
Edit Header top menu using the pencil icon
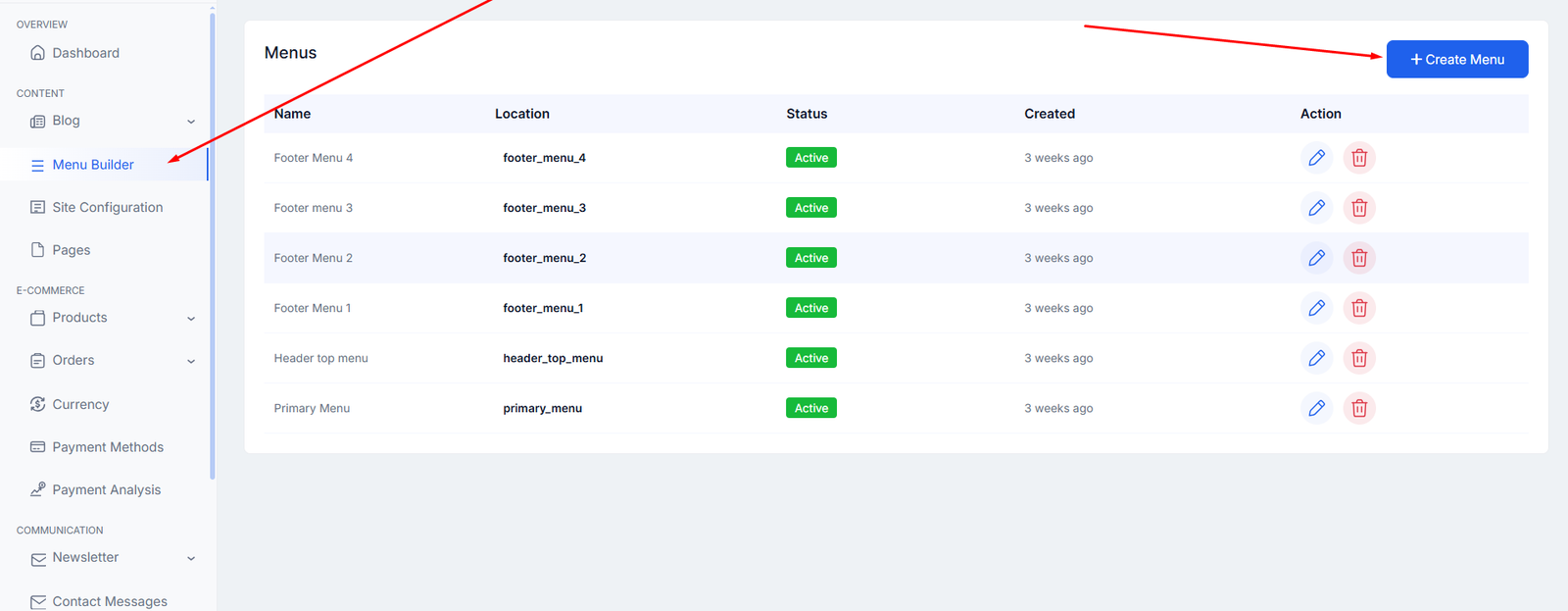tap(1316, 358)
